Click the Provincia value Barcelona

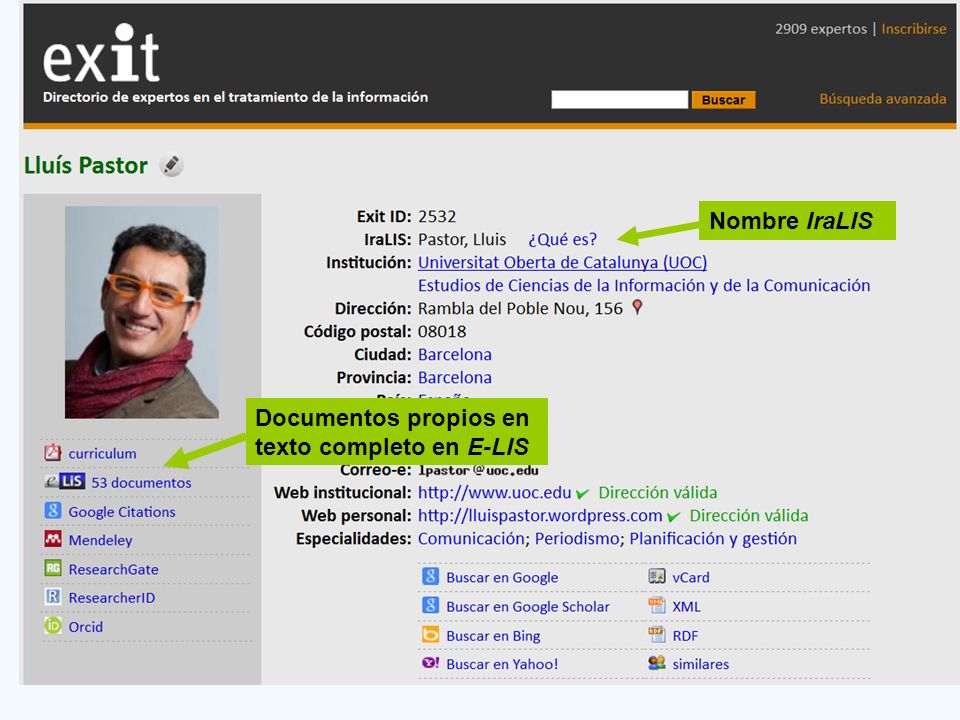point(454,378)
